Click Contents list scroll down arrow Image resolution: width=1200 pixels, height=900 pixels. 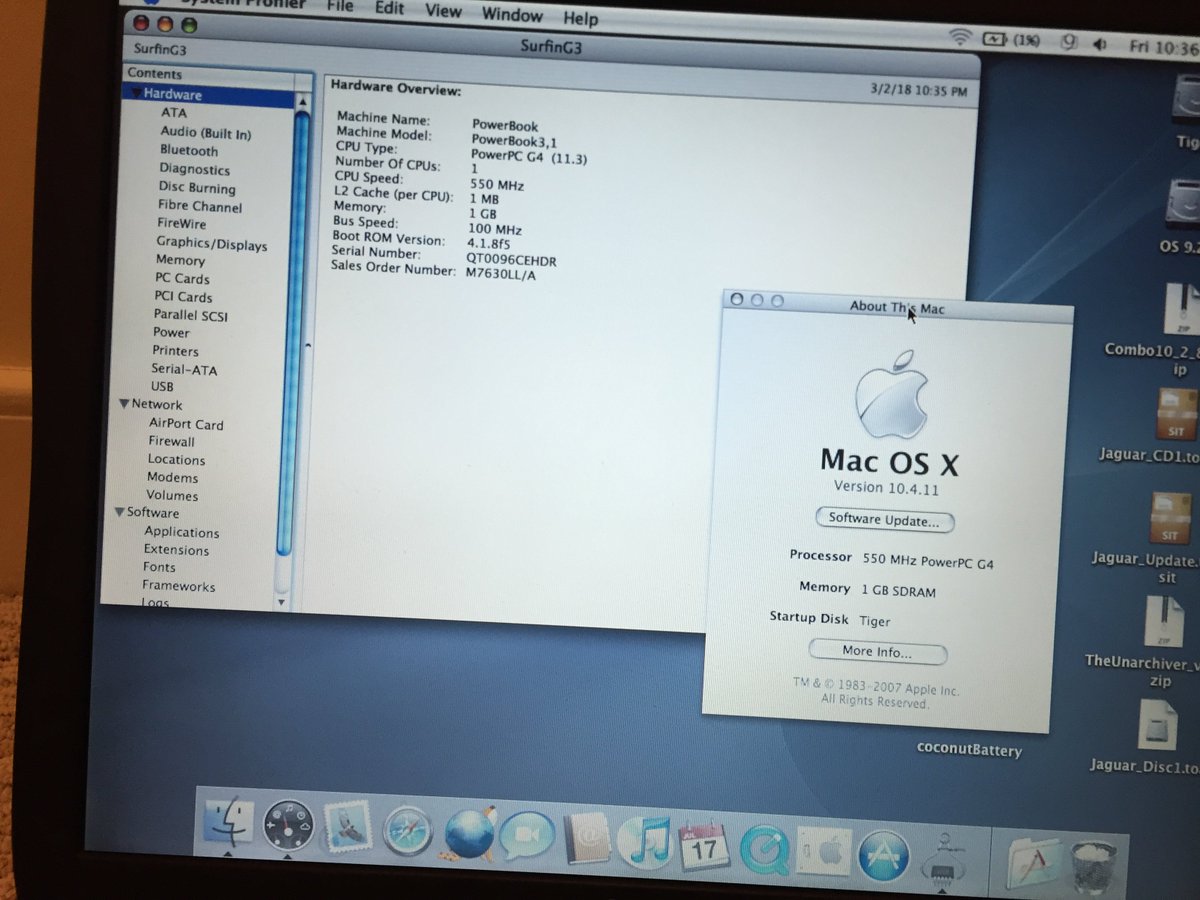click(281, 602)
